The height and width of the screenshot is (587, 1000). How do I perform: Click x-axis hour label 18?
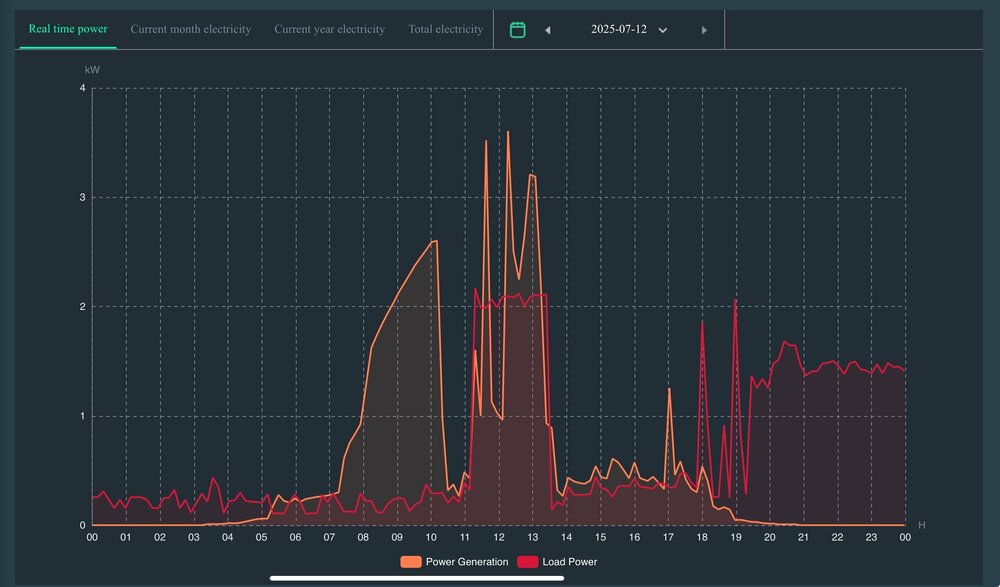coord(702,538)
